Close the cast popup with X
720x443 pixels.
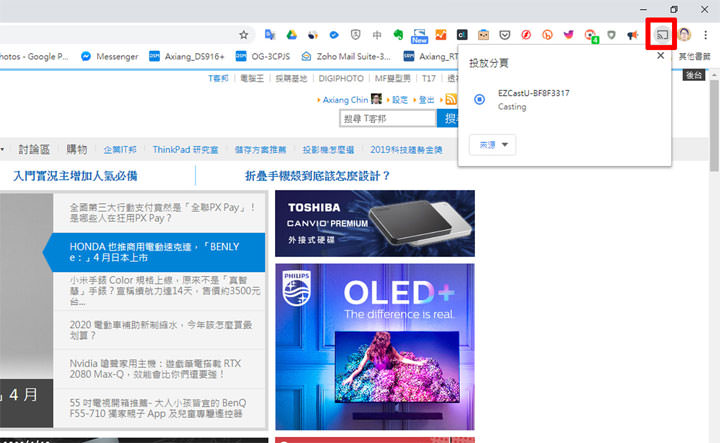tap(660, 56)
